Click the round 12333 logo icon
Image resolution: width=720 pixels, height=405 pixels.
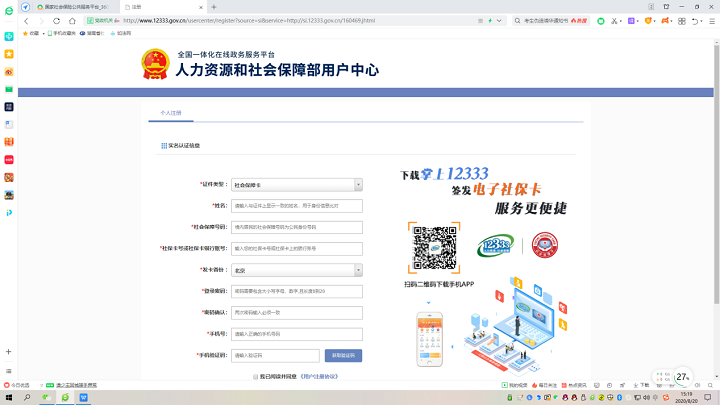pyautogui.click(x=494, y=247)
